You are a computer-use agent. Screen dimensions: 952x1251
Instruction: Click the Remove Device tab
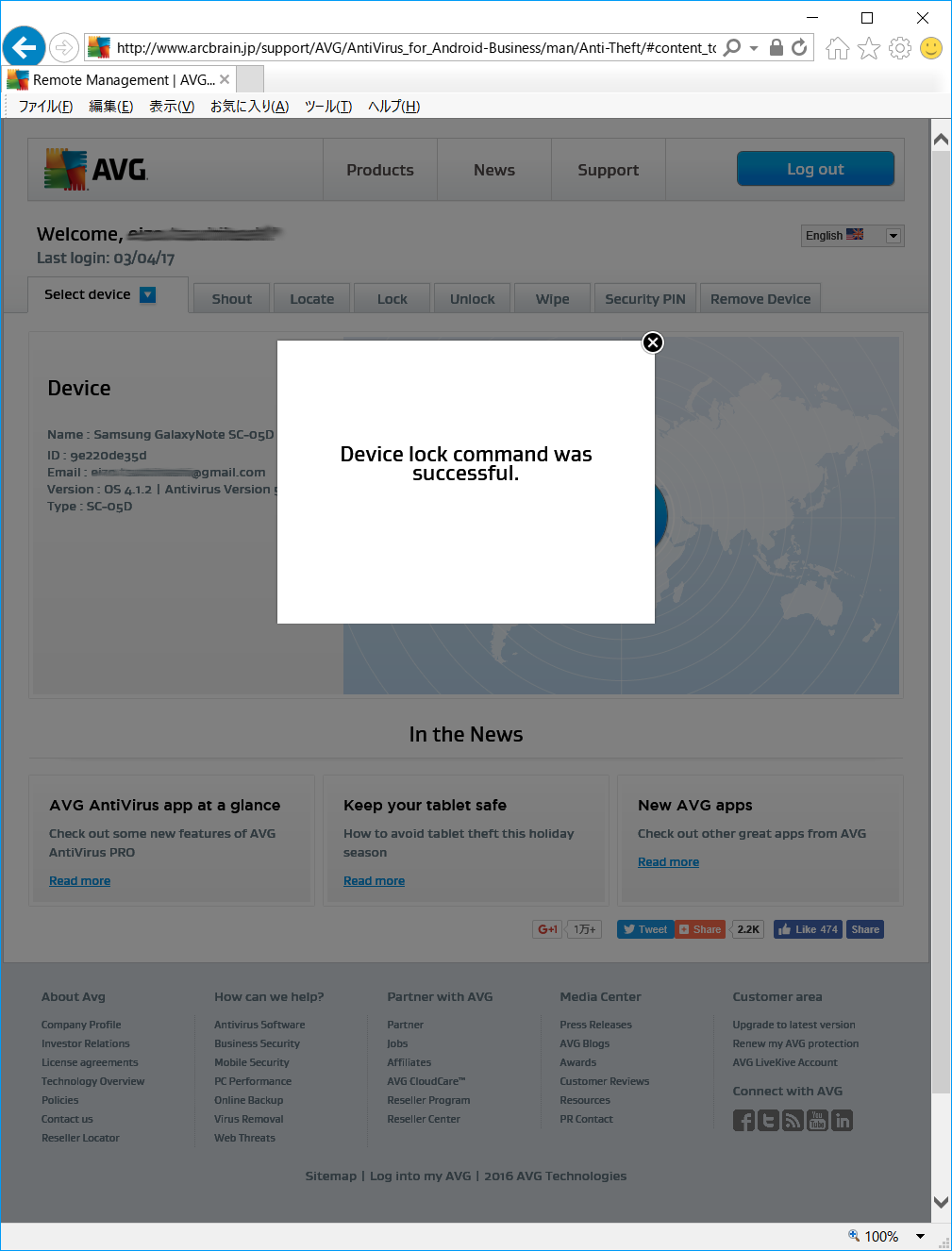760,299
